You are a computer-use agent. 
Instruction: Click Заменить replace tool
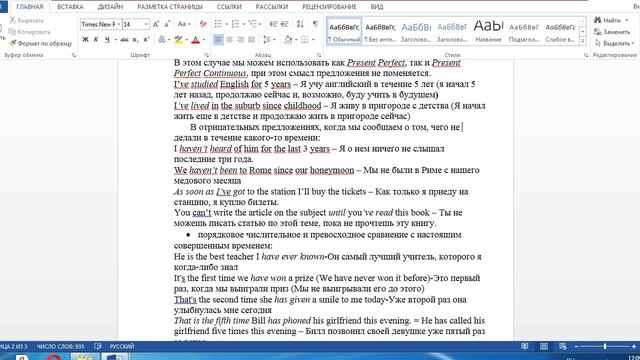pyautogui.click(x=613, y=32)
